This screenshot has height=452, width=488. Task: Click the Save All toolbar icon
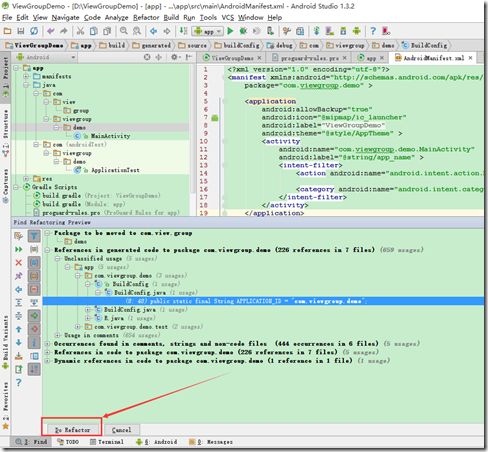coord(21,31)
